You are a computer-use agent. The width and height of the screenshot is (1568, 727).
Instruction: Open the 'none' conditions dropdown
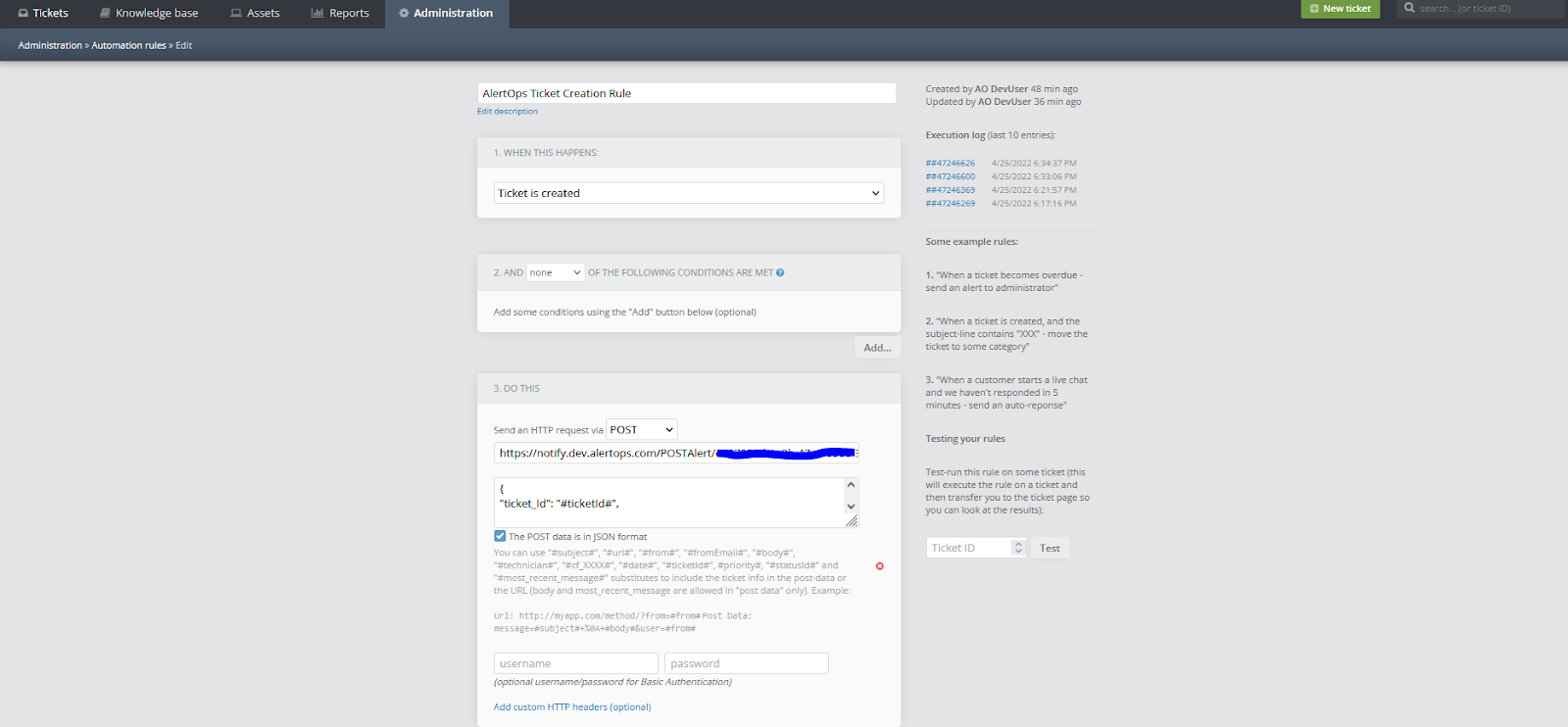tap(556, 272)
